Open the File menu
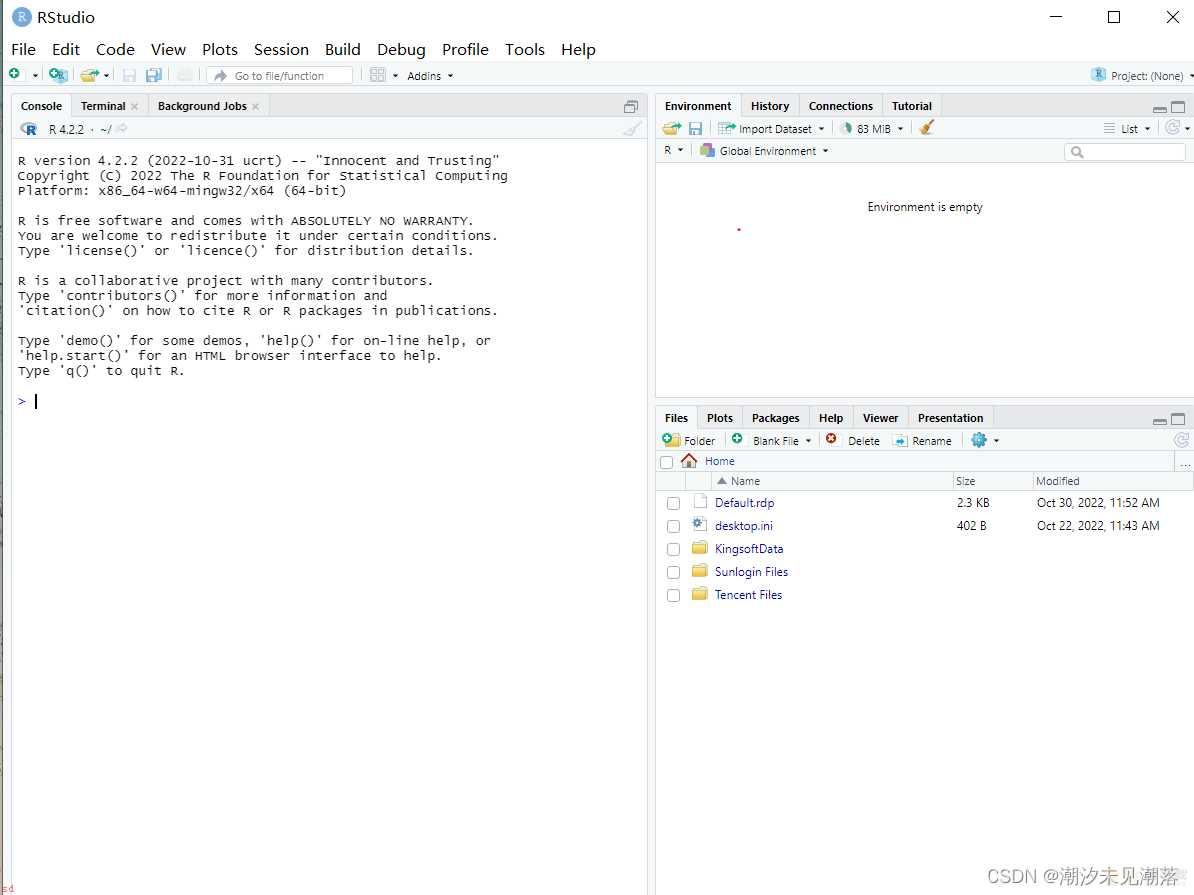The image size is (1194, 895). [24, 50]
